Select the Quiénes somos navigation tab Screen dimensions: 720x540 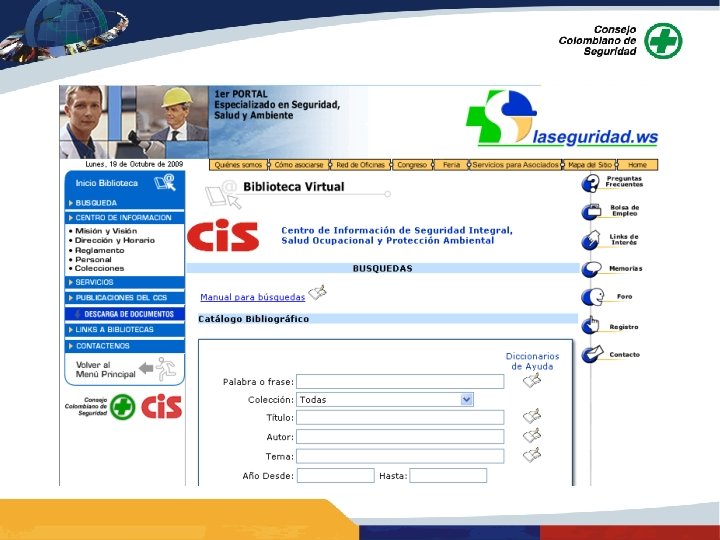click(238, 165)
